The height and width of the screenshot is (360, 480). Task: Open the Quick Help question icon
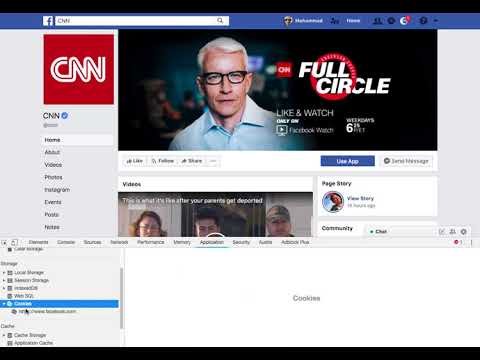coord(423,21)
